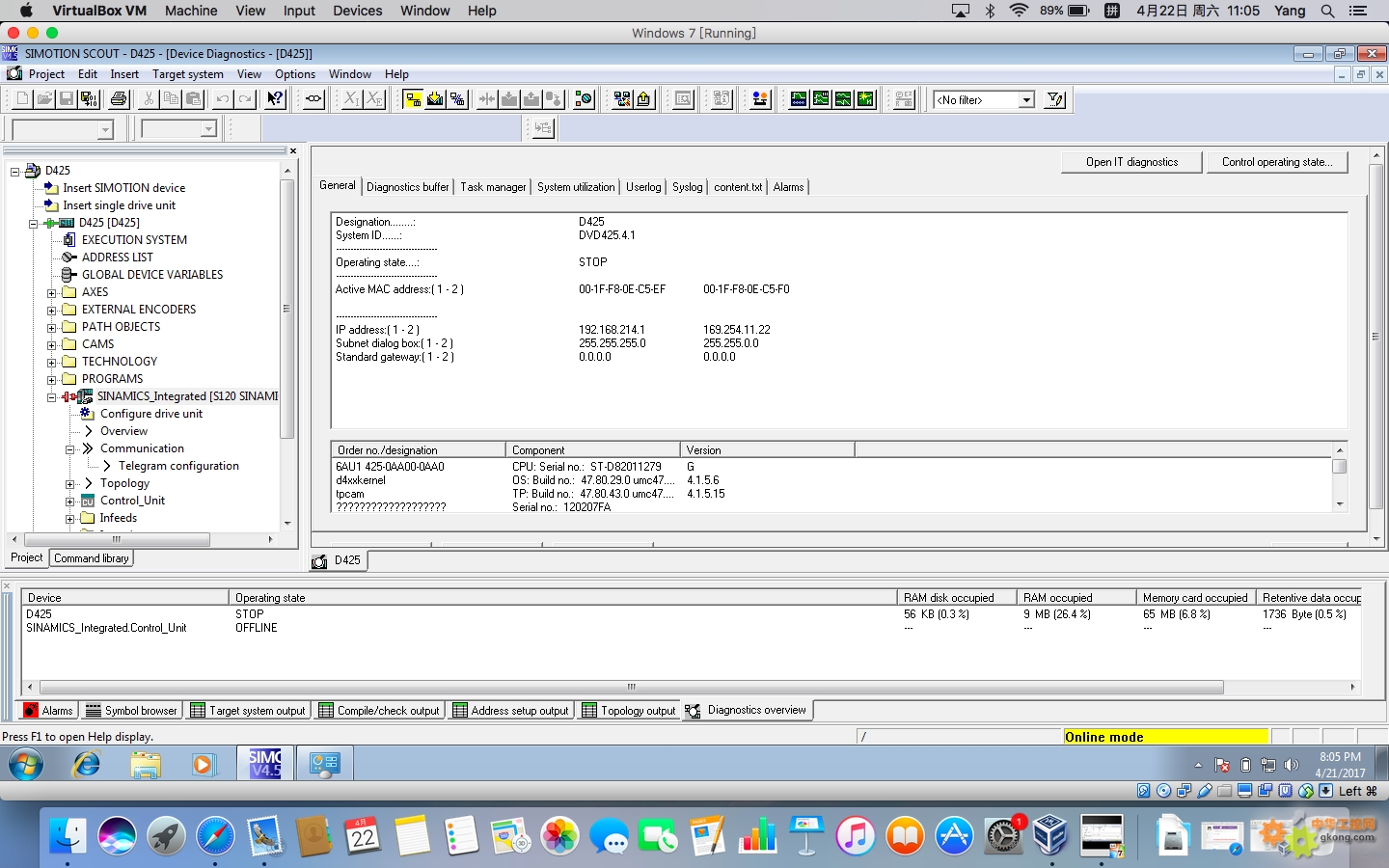Open the Target system menu
Image resolution: width=1389 pixels, height=868 pixels.
[188, 74]
